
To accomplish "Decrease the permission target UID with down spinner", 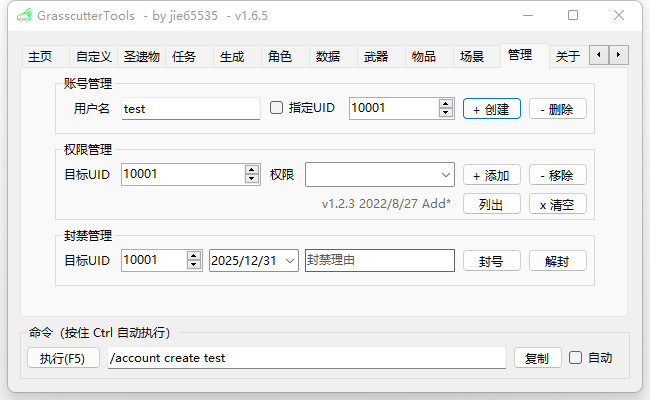I will (252, 180).
